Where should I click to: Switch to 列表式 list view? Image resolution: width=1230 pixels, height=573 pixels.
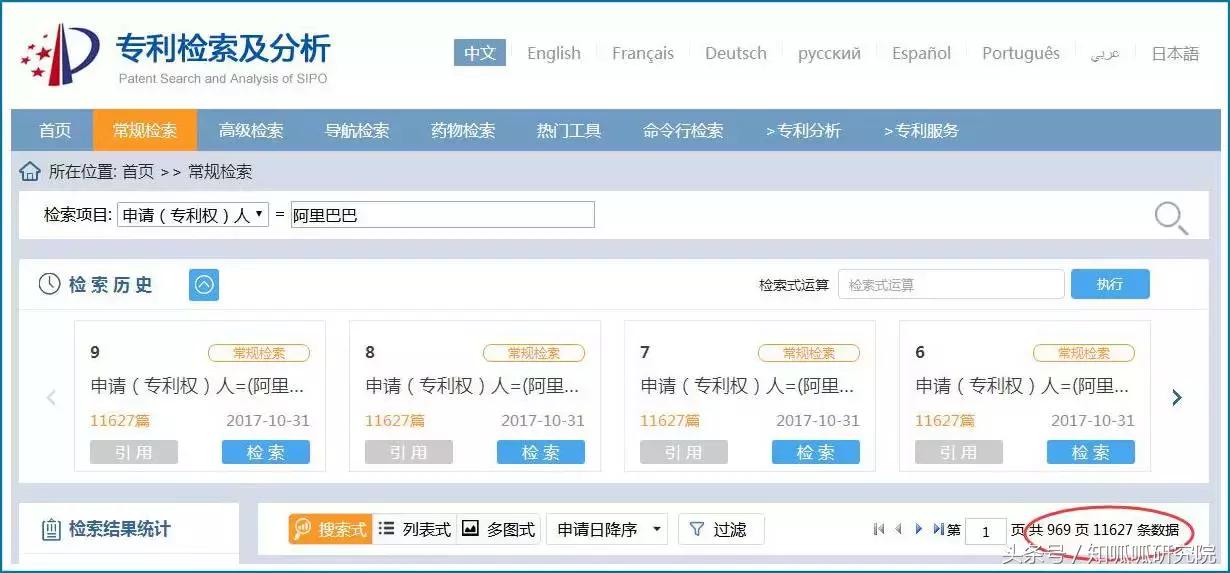415,529
